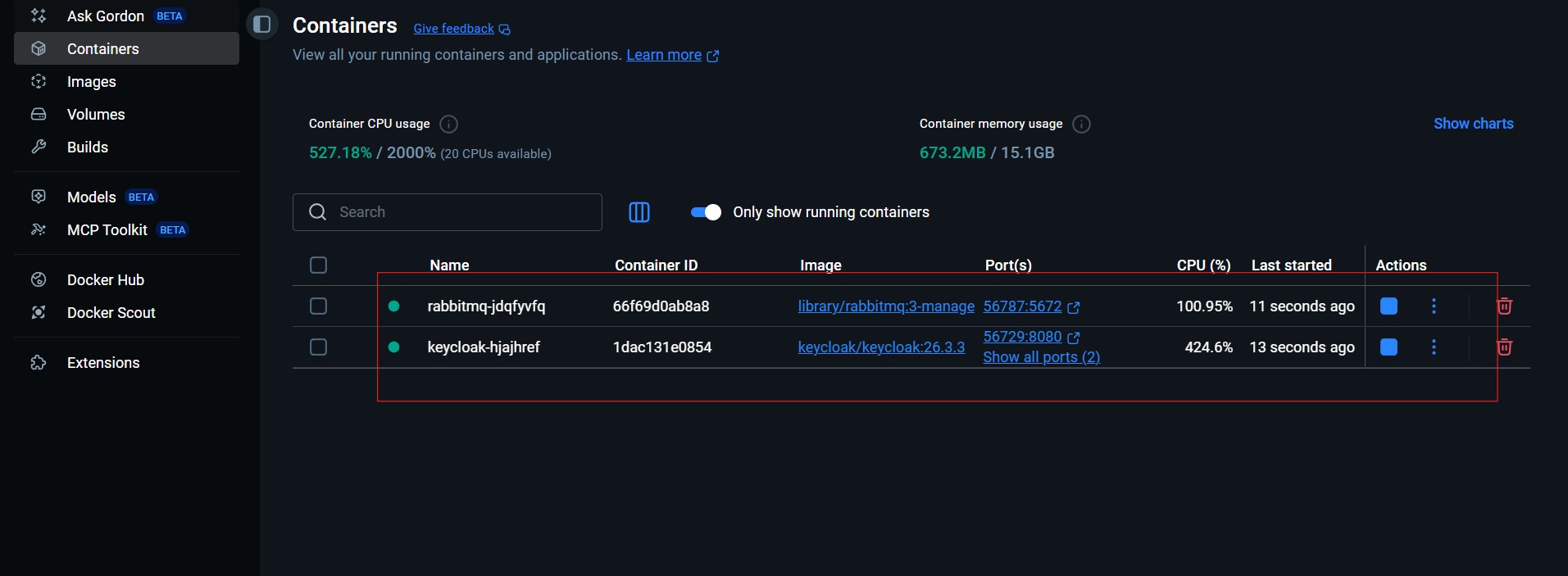Open Images in the sidebar
The image size is (1568, 576).
tap(91, 82)
